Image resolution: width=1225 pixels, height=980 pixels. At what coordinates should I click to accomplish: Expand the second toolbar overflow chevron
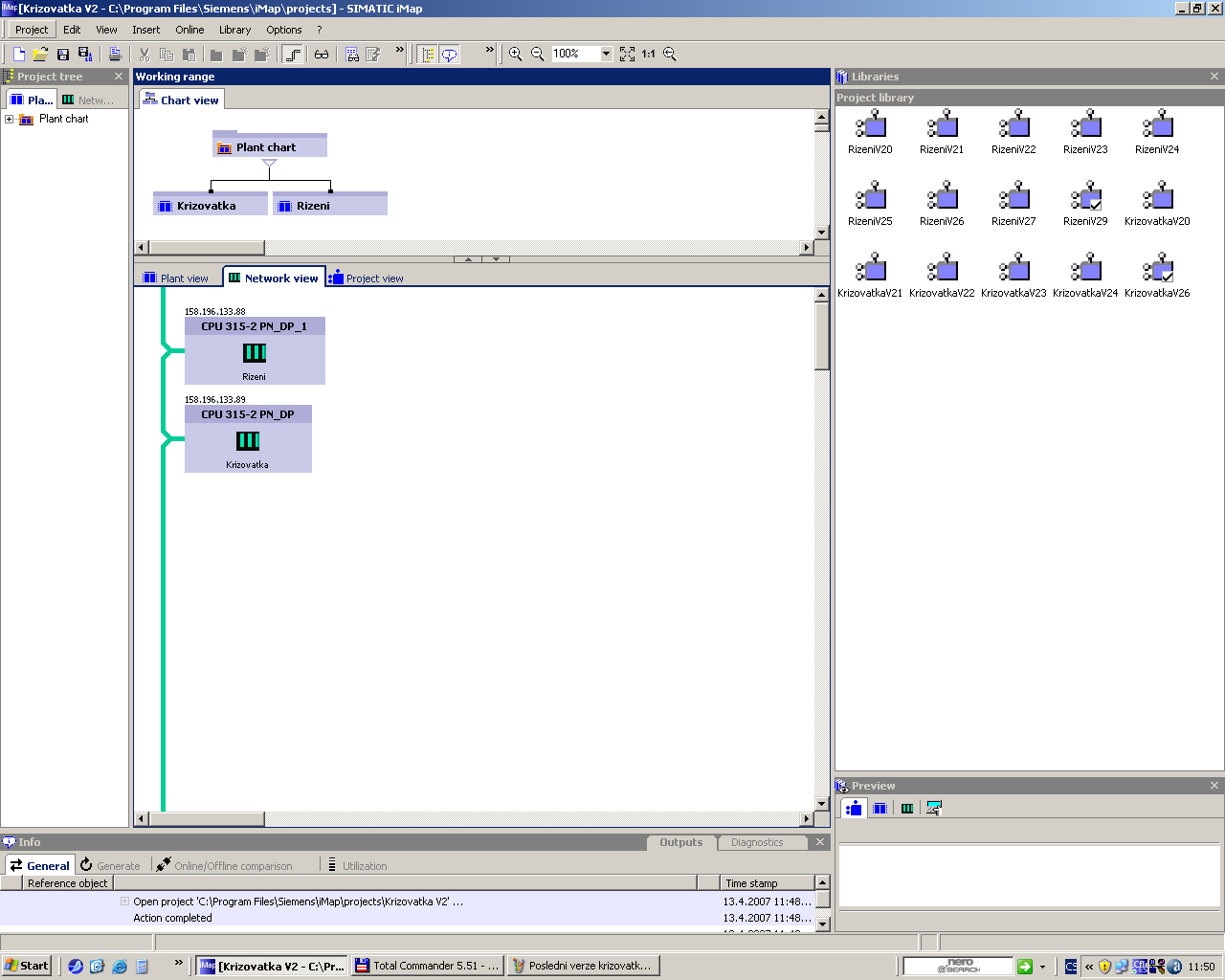click(x=490, y=50)
